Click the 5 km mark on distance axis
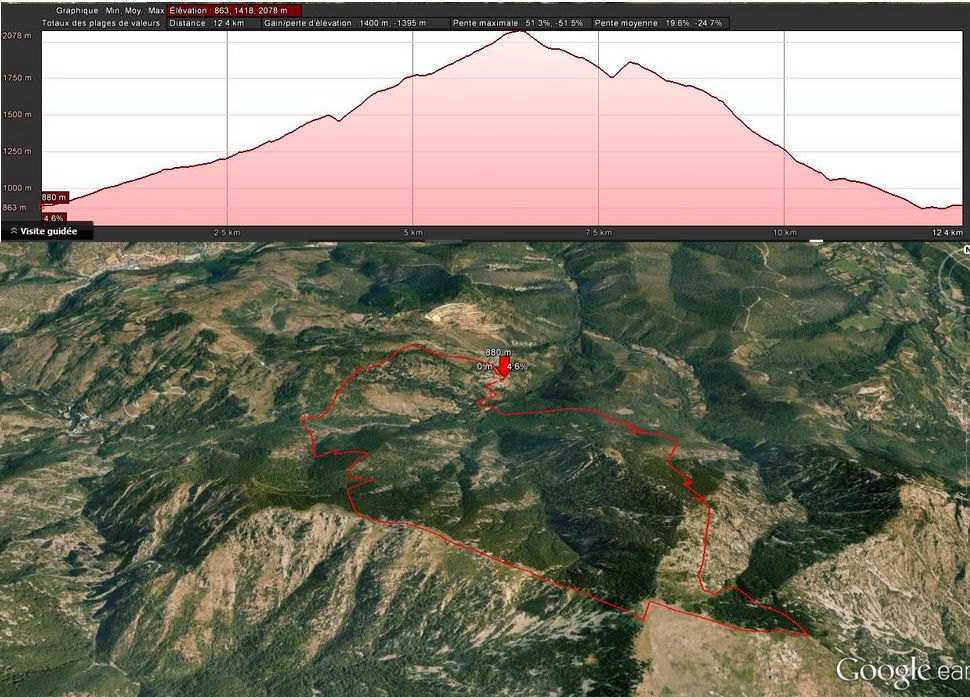Viewport: 970px width, 697px height. [x=413, y=232]
